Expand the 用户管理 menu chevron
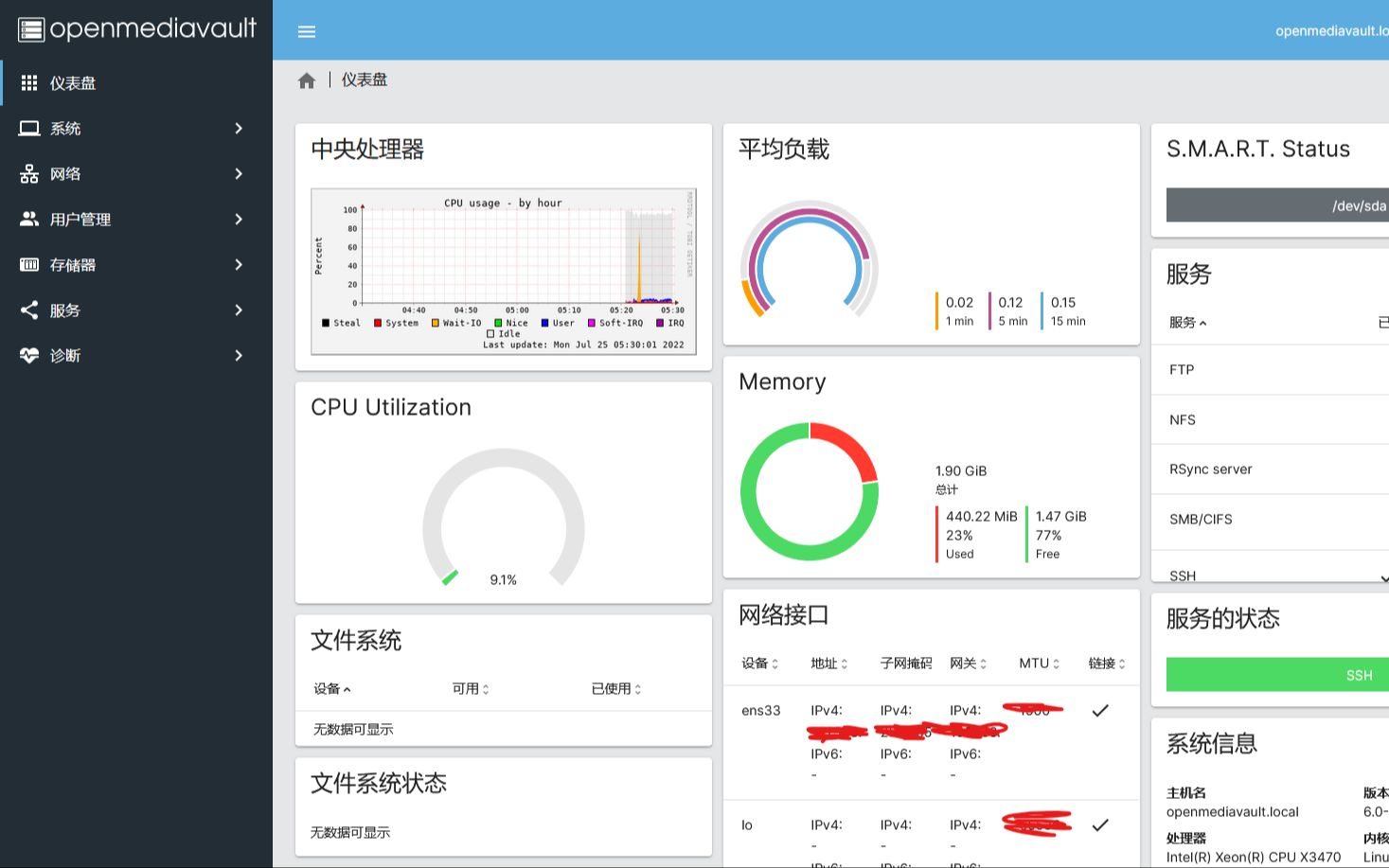 point(239,219)
